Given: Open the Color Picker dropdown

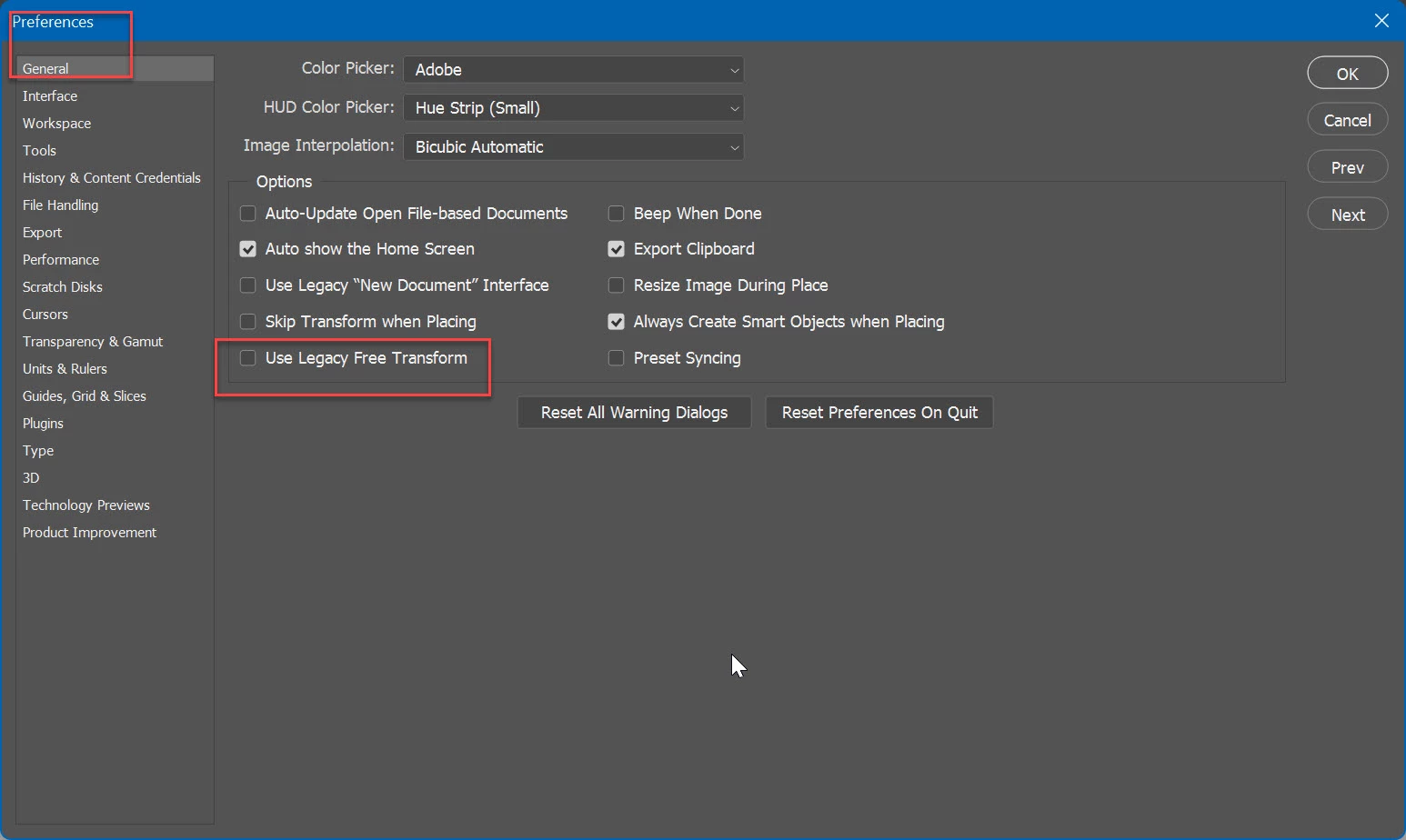Looking at the screenshot, I should (574, 70).
